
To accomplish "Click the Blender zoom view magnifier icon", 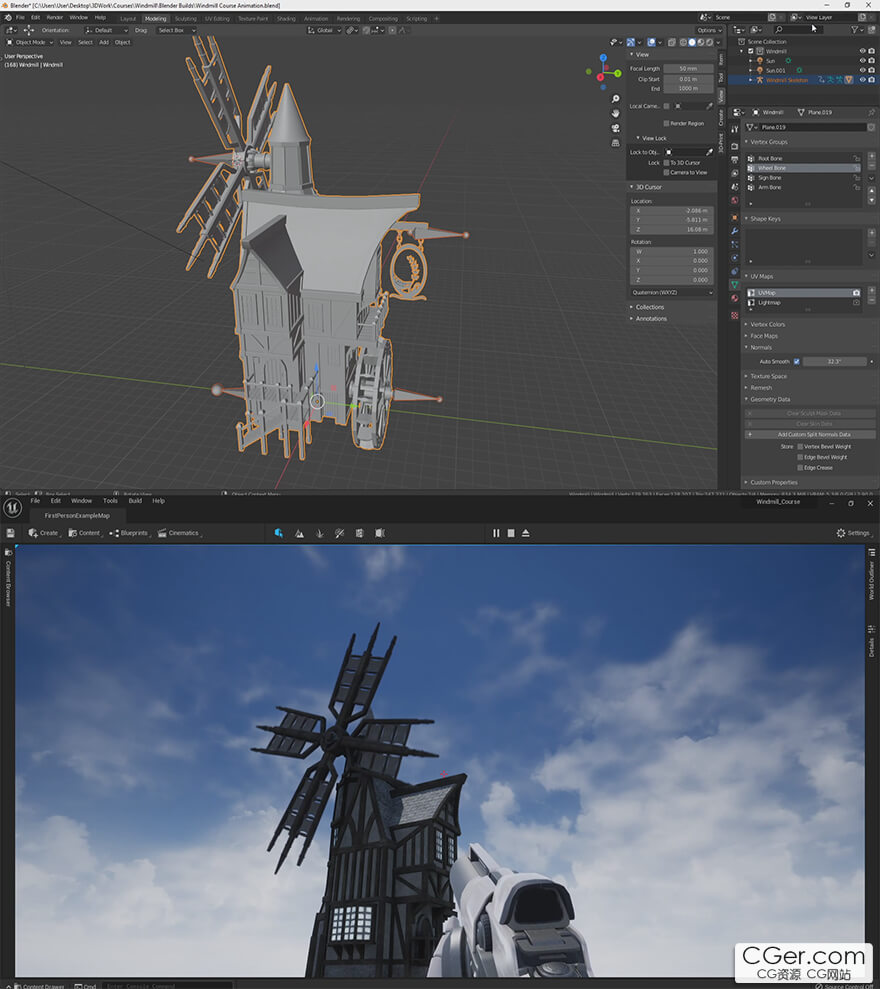I will click(615, 98).
